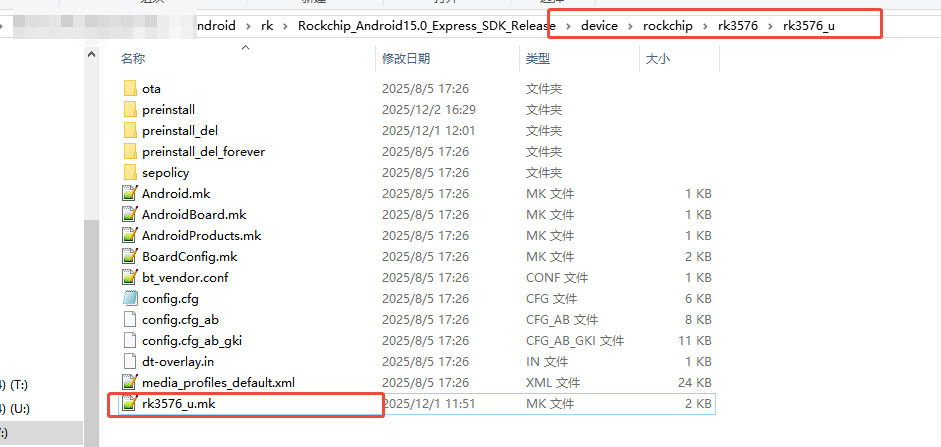
Task: Select the config.cfg notepad icon
Action: pos(130,299)
